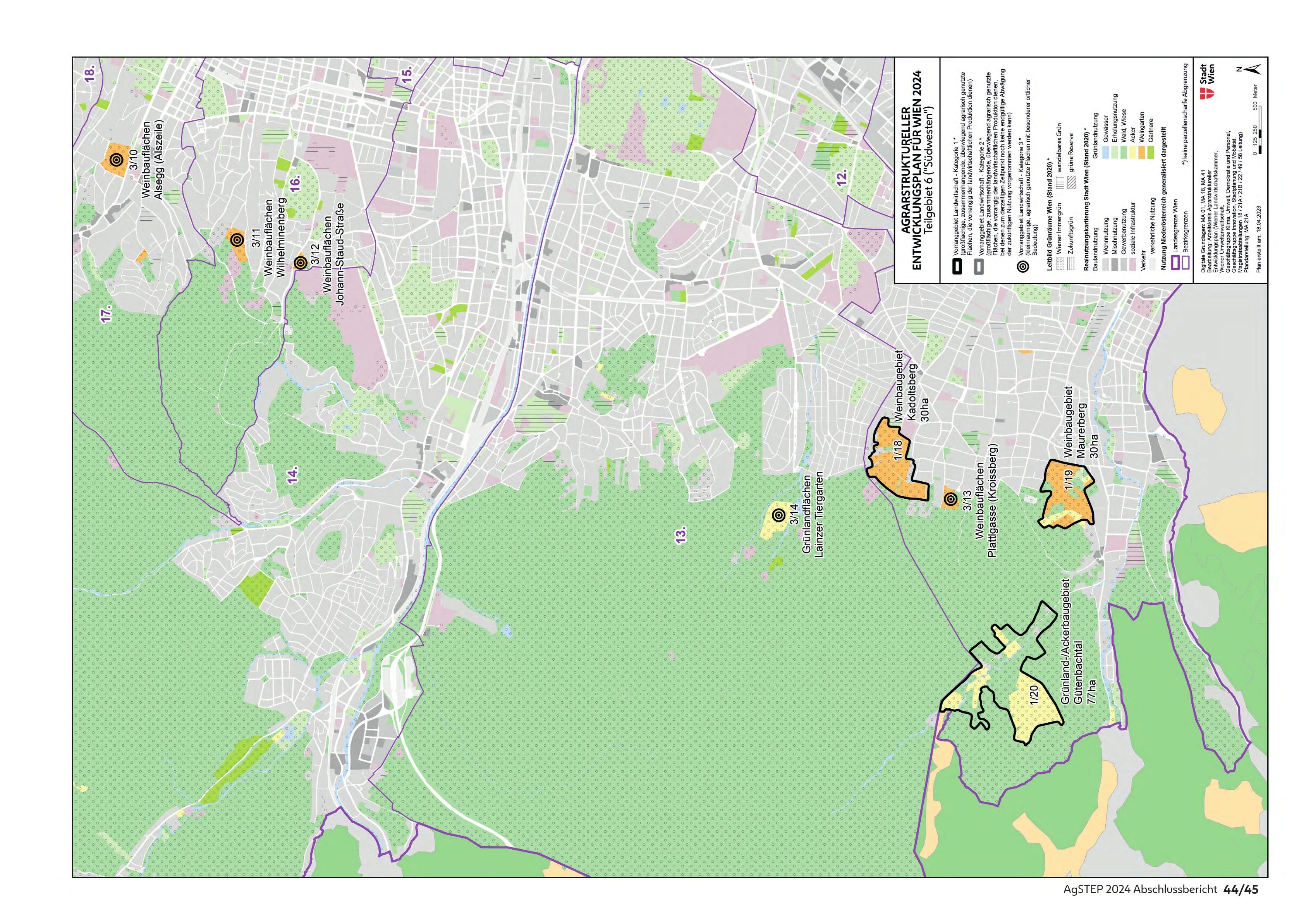Click the 3/13 Kroissberg target marker
Image resolution: width=1299 pixels, height=924 pixels.
(950, 500)
